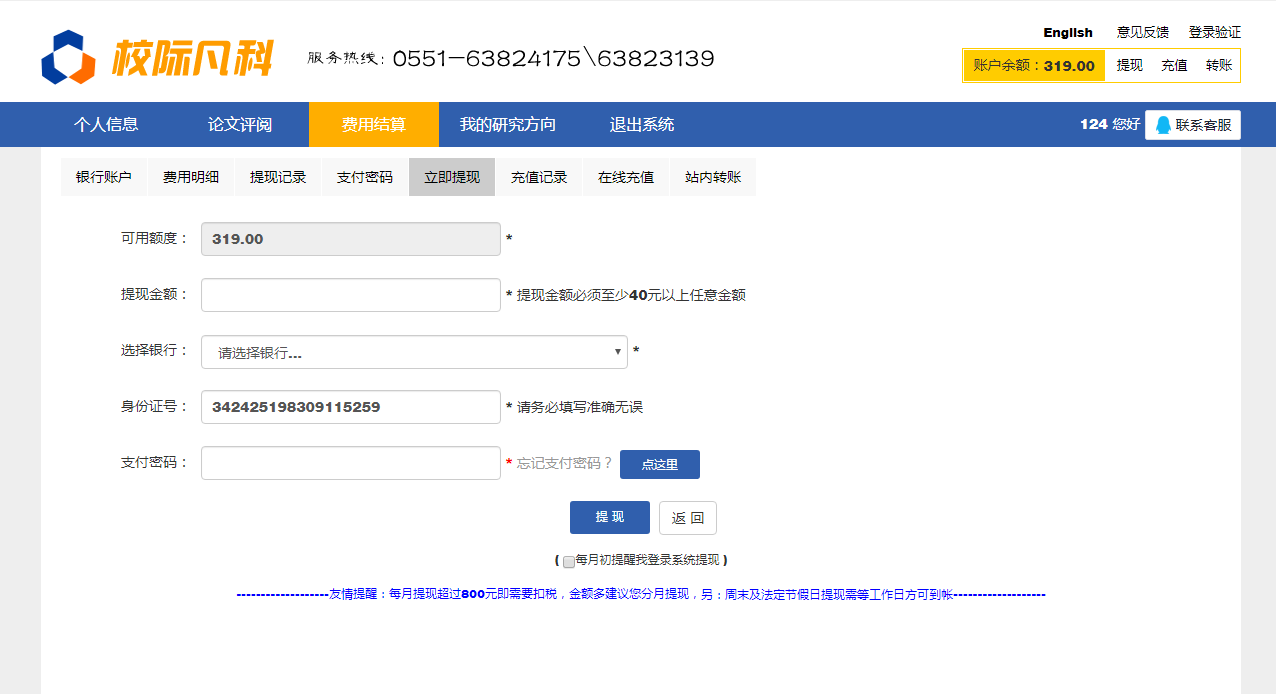Switch to the 在线充值 tab
Image resolution: width=1276 pixels, height=694 pixels.
626,177
